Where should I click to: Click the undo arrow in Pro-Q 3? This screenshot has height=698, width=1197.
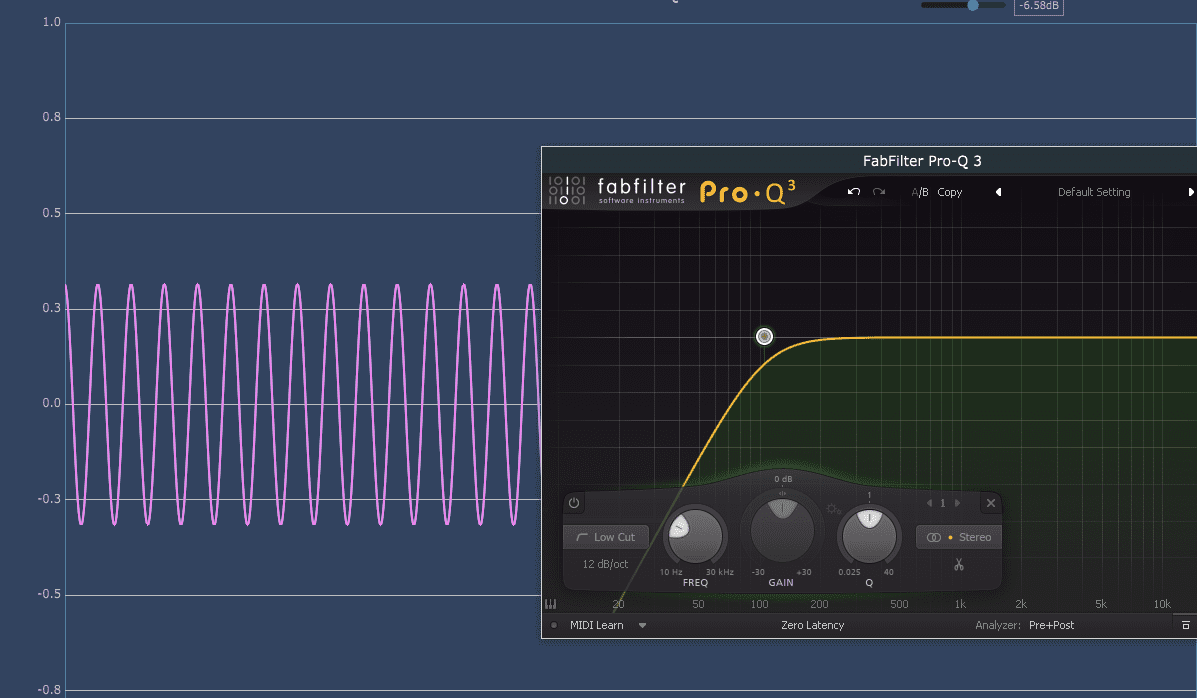854,192
